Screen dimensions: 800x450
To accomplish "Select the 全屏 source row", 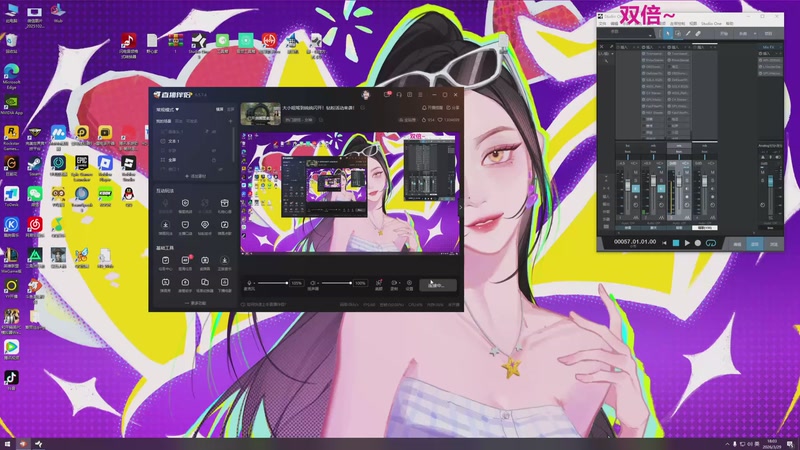I will click(194, 160).
